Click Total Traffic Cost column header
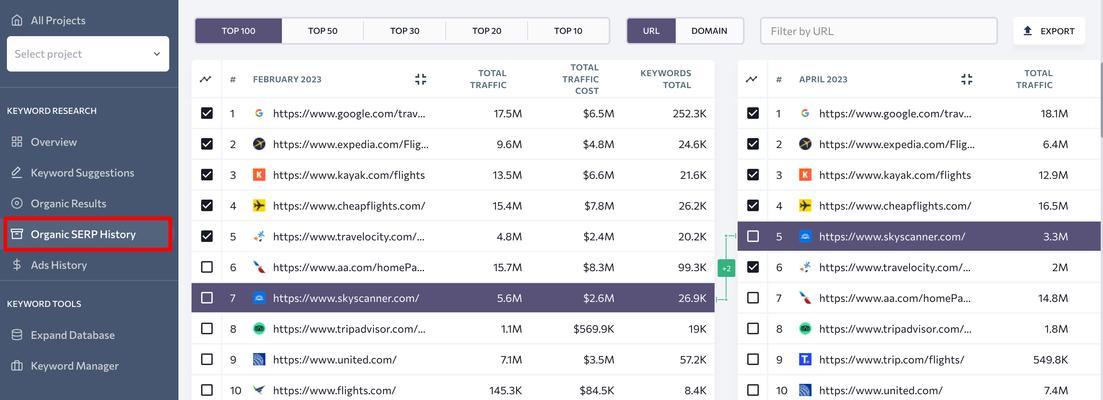 580,79
